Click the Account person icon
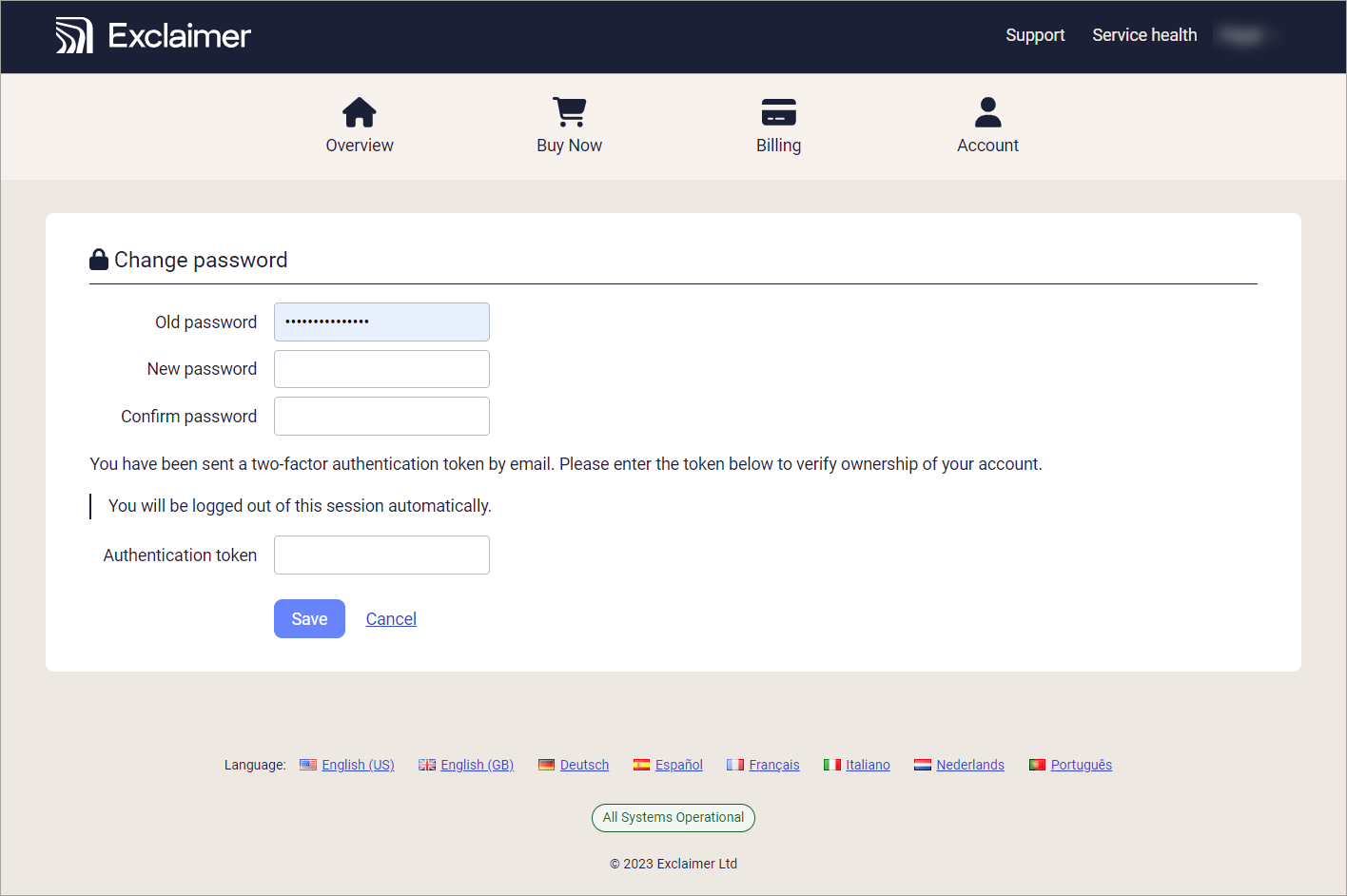 [987, 112]
